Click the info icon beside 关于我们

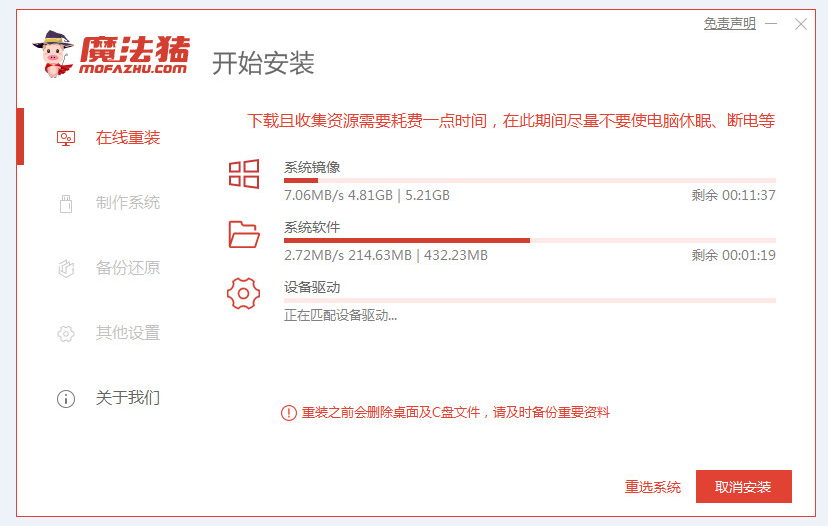coord(66,398)
